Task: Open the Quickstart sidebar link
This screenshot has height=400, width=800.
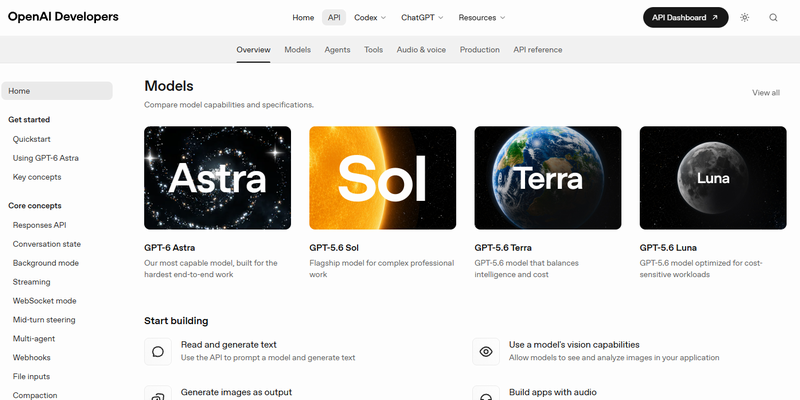Action: pyautogui.click(x=32, y=139)
